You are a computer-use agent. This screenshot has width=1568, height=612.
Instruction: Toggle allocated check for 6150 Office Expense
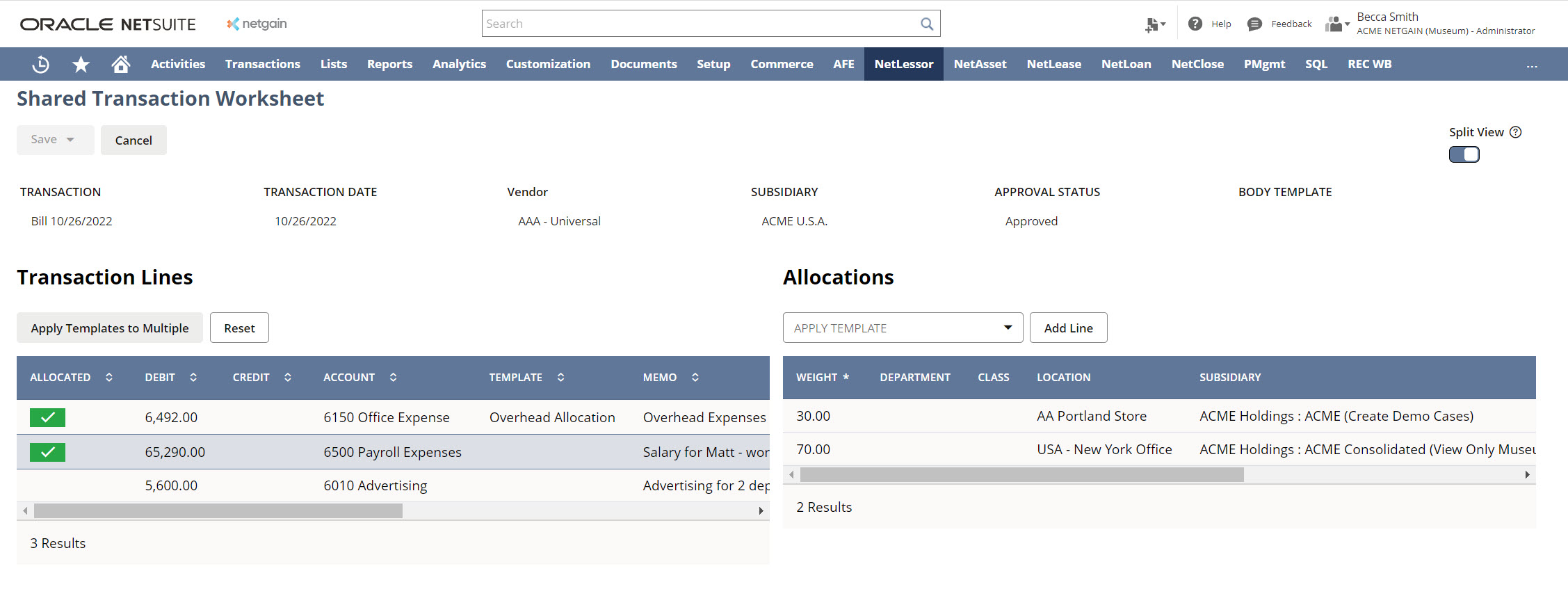pos(47,417)
